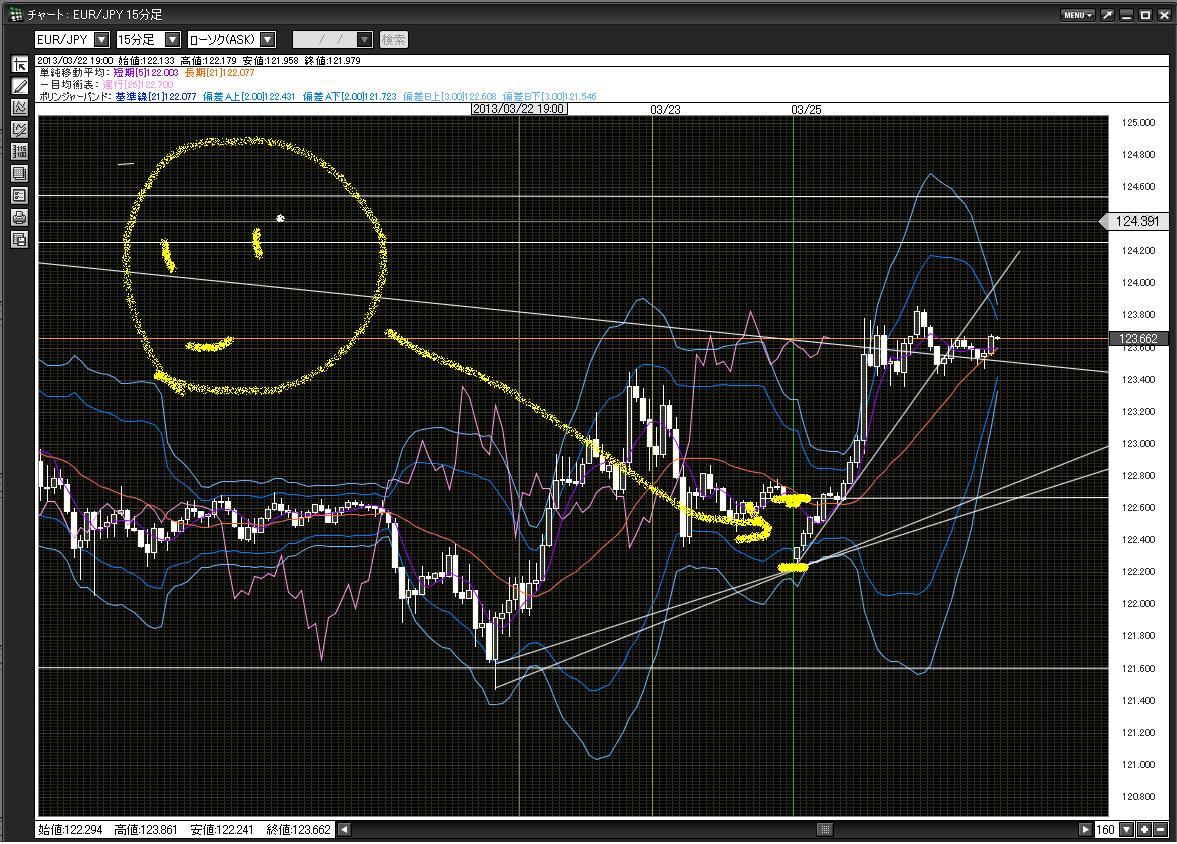Open the date picker dropdown arrow
Viewport: 1177px width, 844px height.
tap(364, 40)
